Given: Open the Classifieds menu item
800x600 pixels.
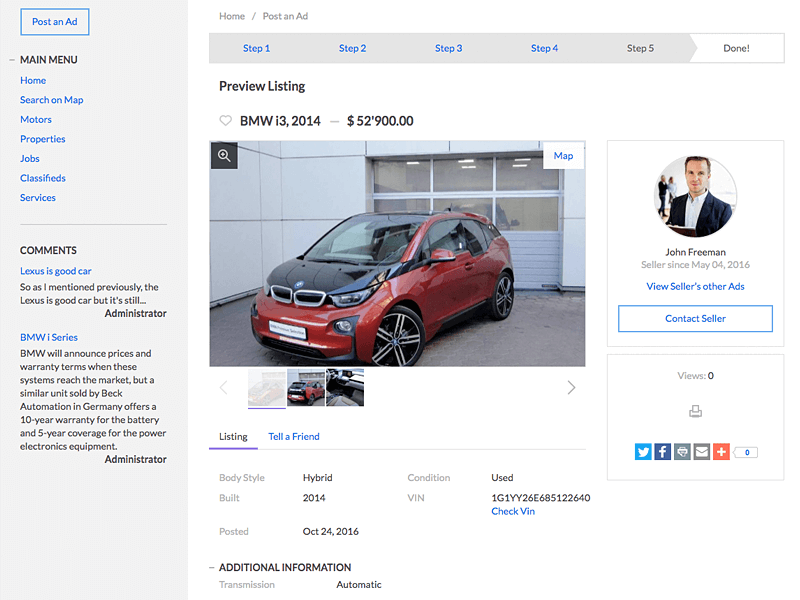Looking at the screenshot, I should coord(43,178).
